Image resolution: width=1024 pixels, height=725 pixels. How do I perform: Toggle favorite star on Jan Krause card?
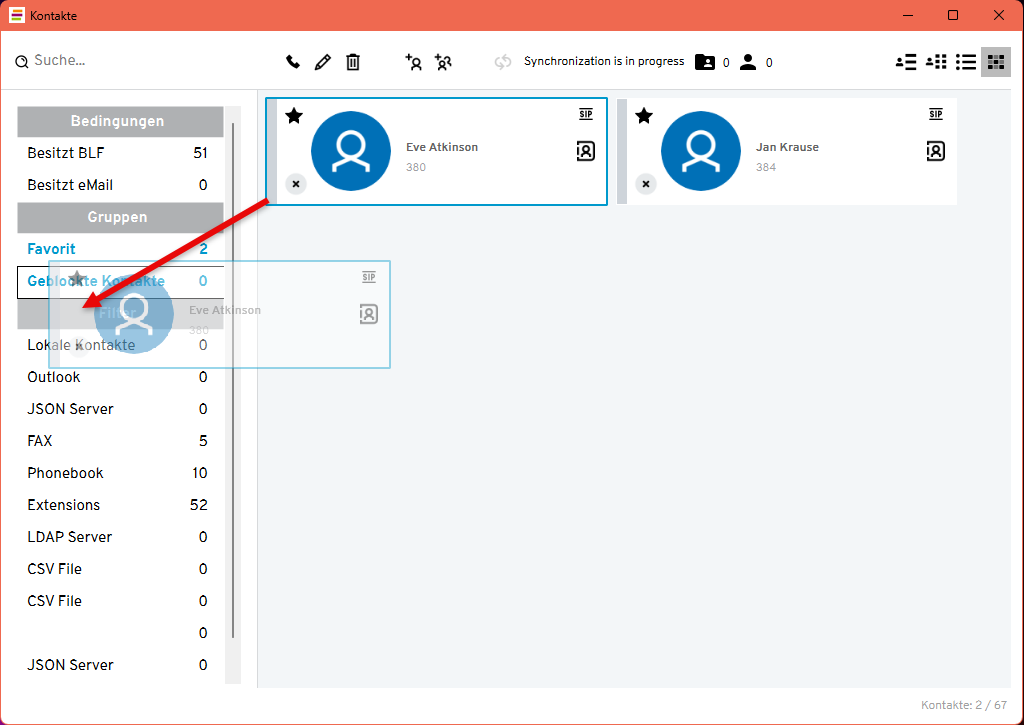pos(644,116)
